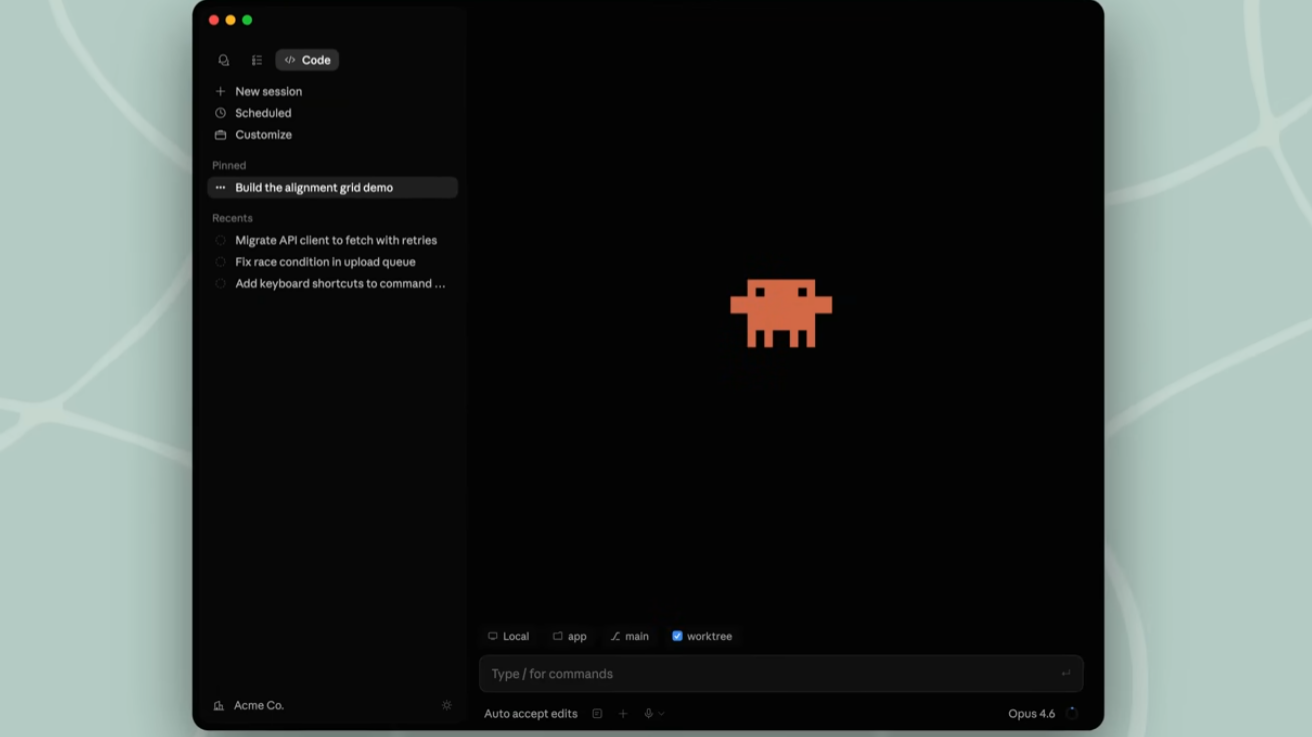Open the chat bubble icon in sidebar header
1312x737 pixels.
tap(224, 60)
